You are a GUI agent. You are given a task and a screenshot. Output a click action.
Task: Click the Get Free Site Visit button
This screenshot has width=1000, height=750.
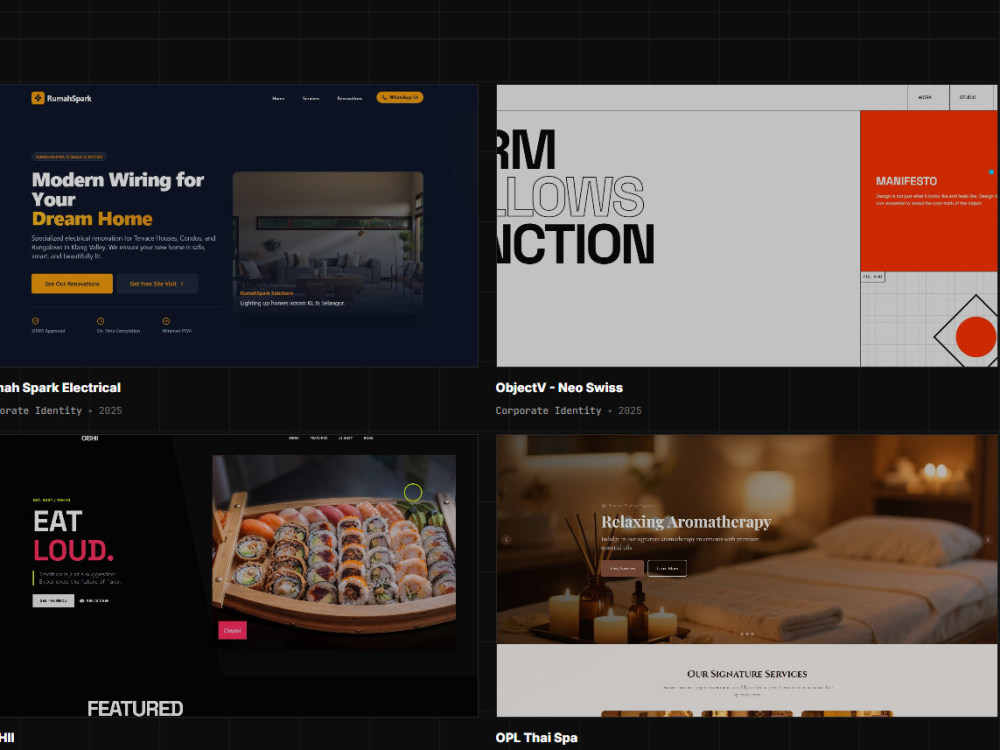click(157, 284)
